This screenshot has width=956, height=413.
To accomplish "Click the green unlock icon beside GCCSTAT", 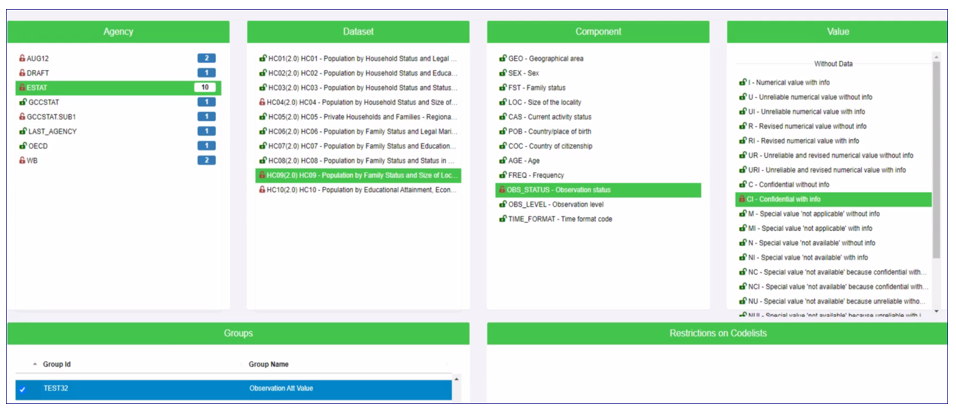I will pos(22,102).
